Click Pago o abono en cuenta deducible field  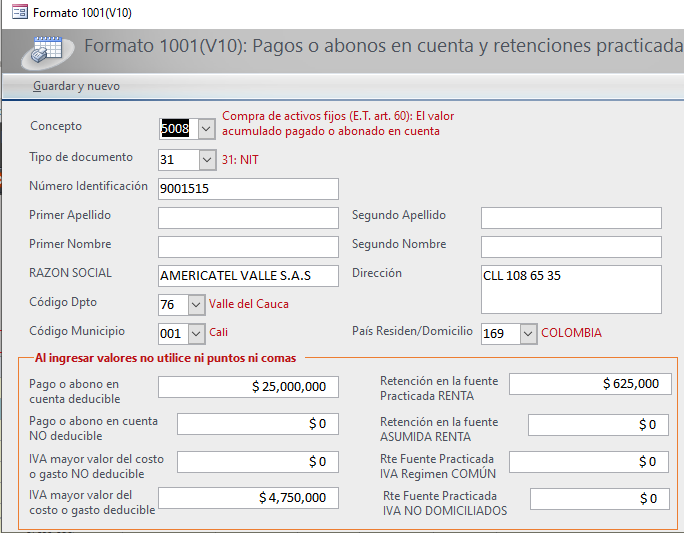(248, 386)
